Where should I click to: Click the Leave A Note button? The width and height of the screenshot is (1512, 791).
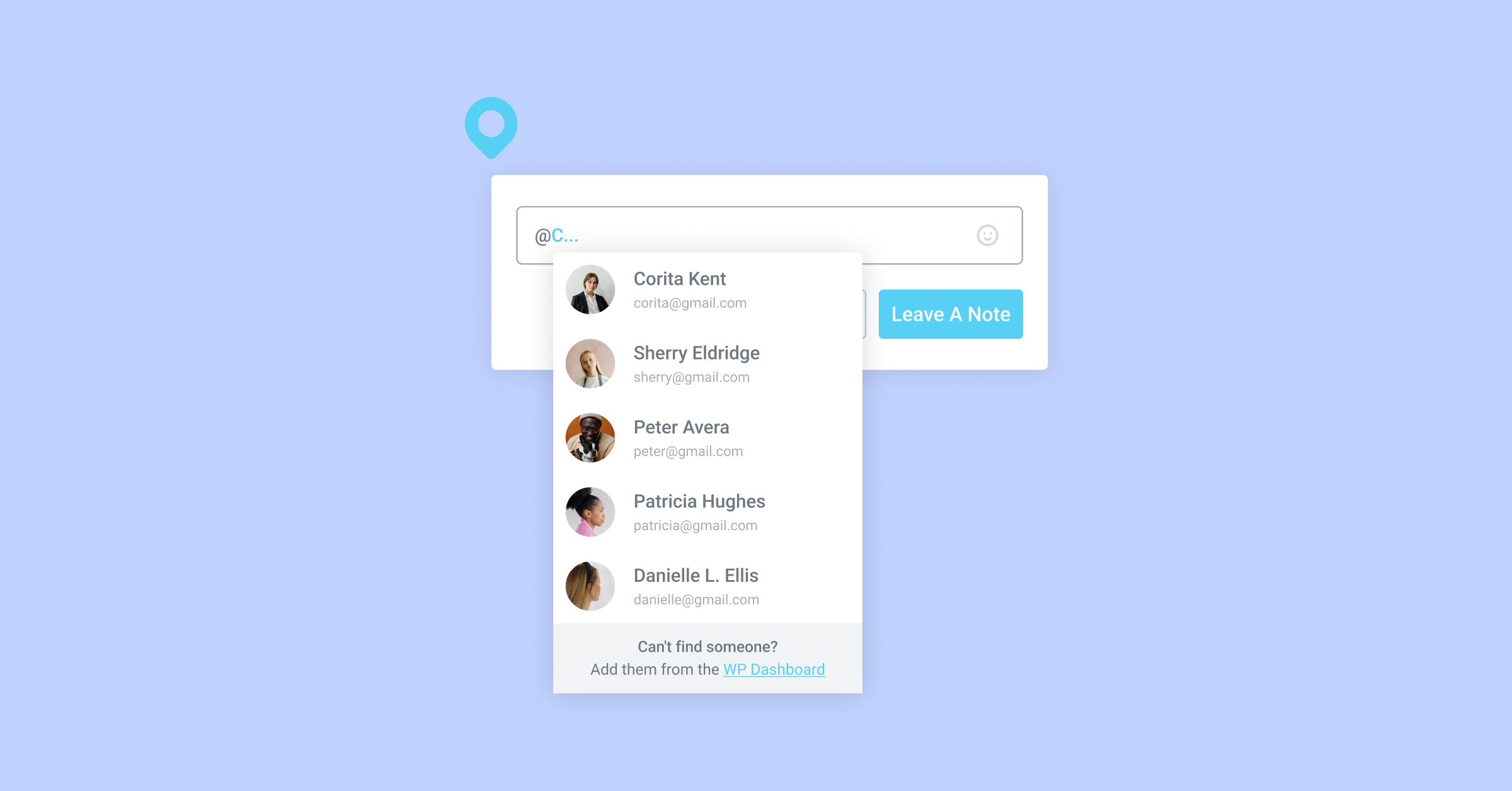pyautogui.click(x=951, y=313)
